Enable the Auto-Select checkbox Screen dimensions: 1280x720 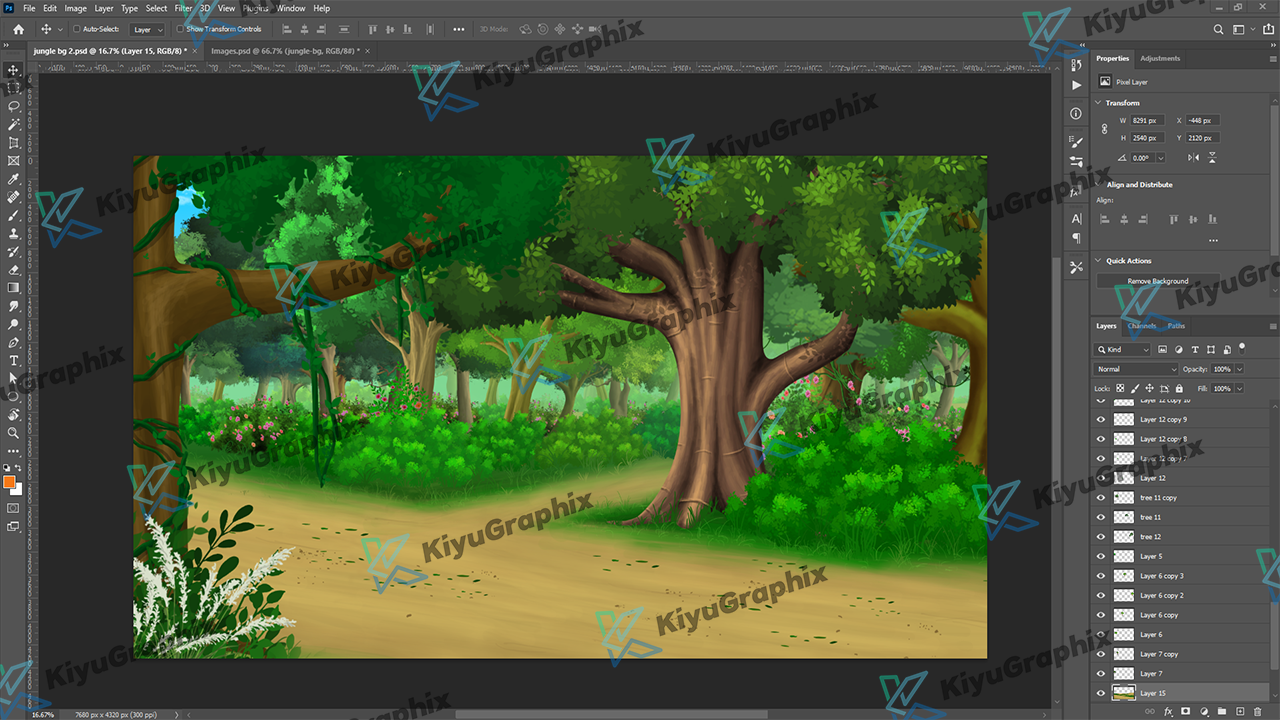77,29
